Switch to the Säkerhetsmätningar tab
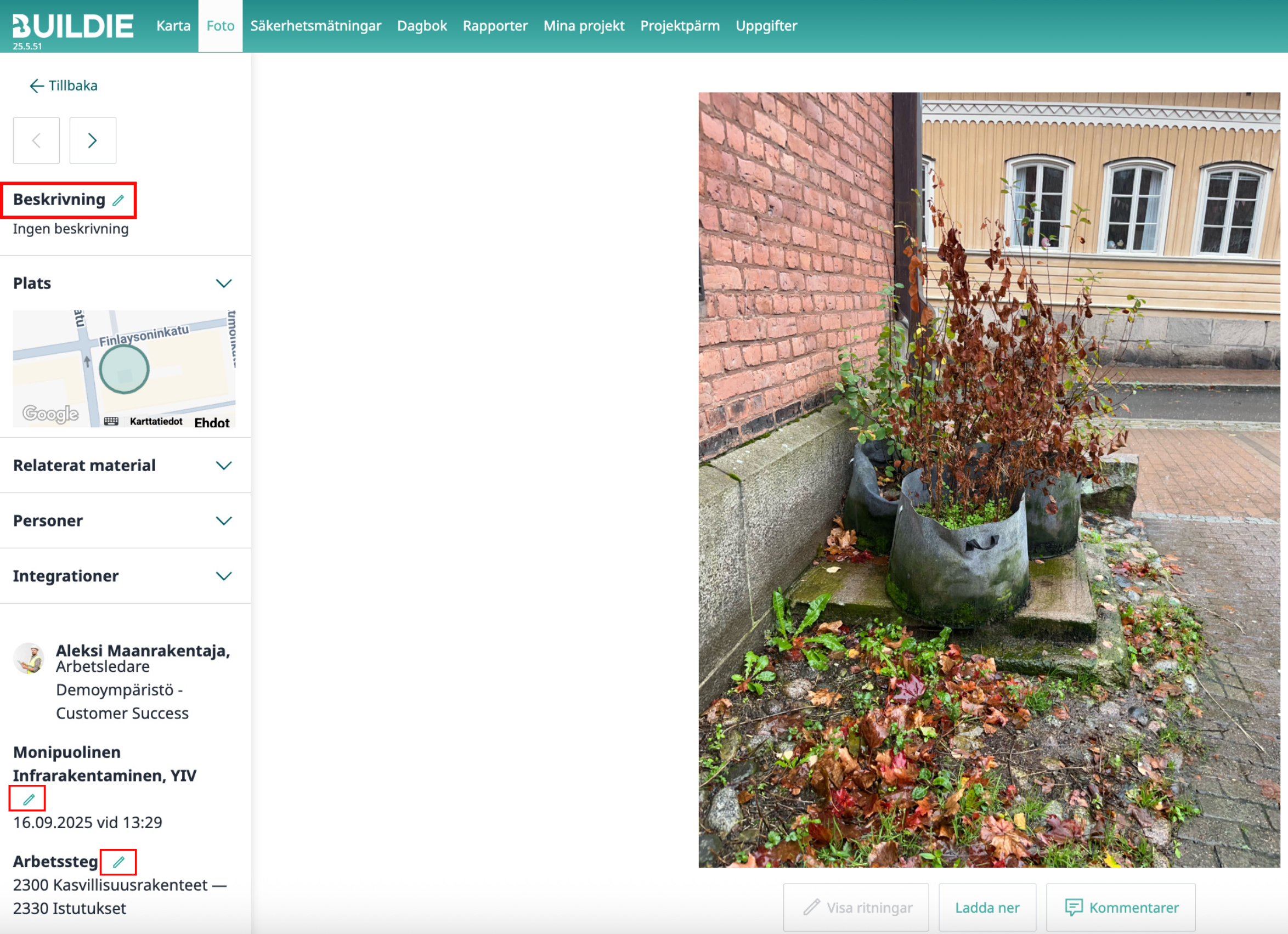This screenshot has height=934, width=1288. (x=316, y=26)
